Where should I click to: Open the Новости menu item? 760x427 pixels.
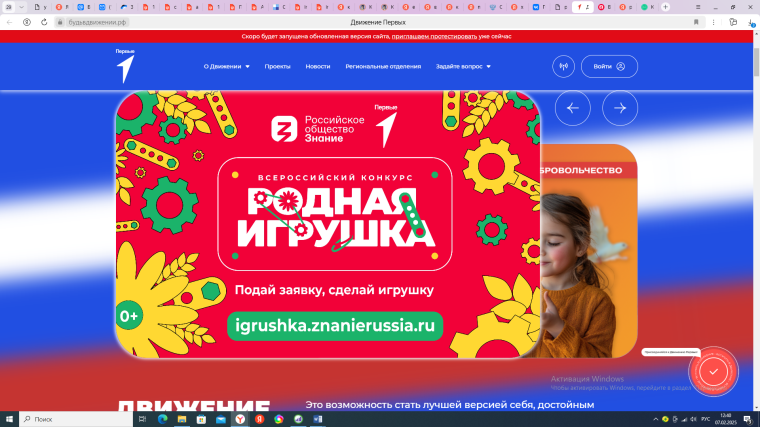click(x=317, y=66)
